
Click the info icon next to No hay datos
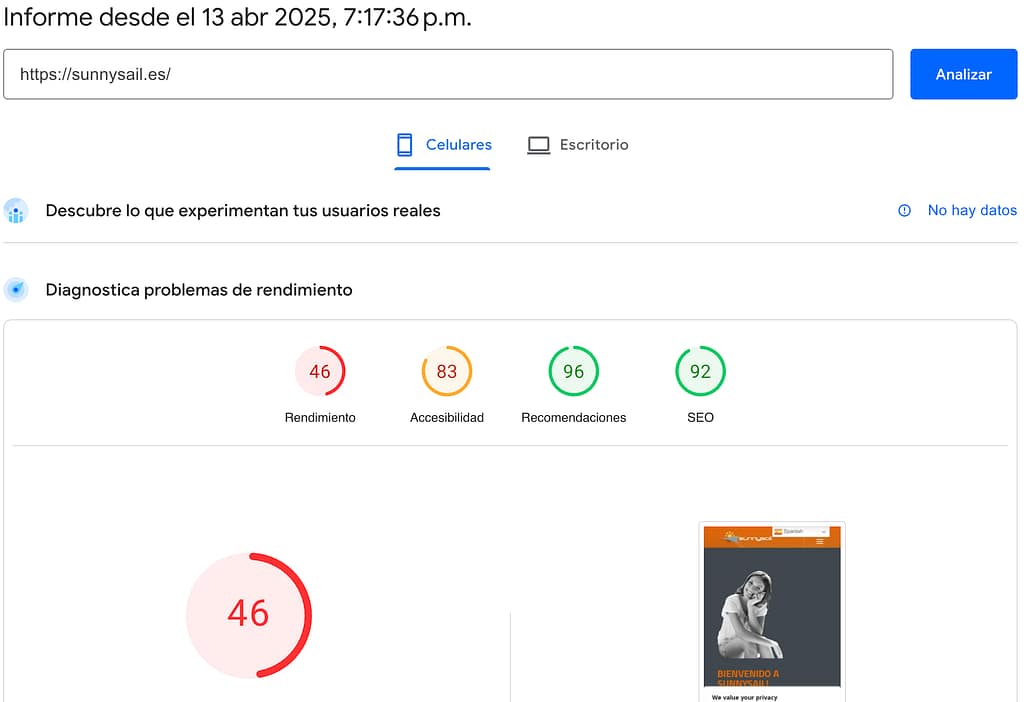point(905,211)
